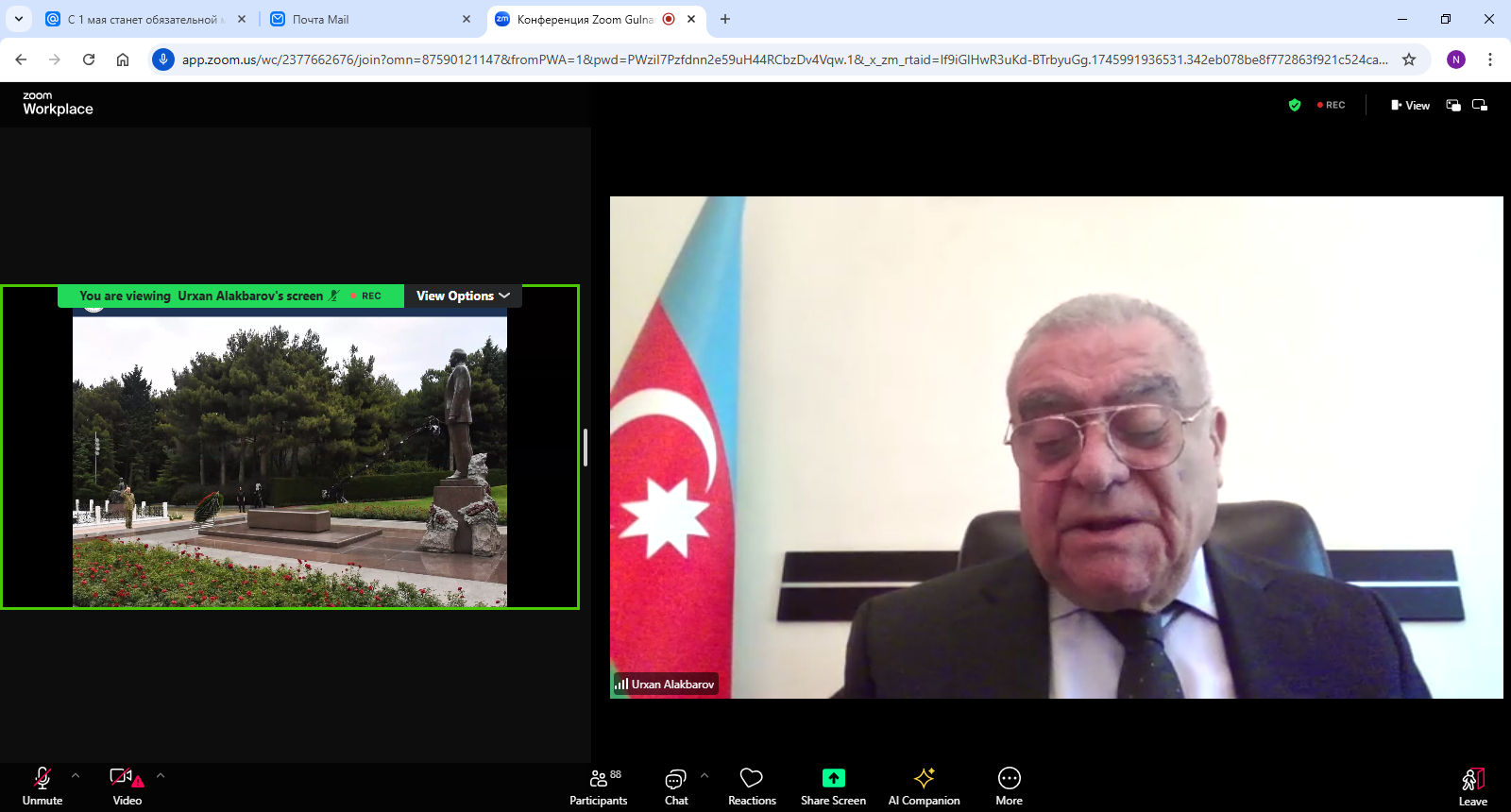
Task: Click the green encryption shield icon
Action: coord(1295,105)
